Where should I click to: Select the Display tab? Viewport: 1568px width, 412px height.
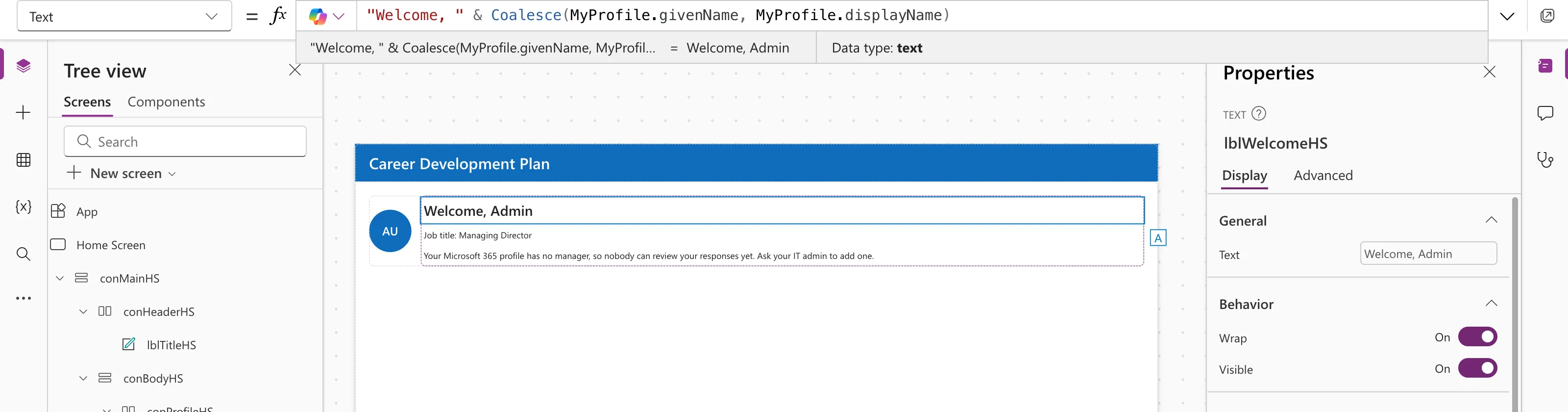(x=1244, y=176)
